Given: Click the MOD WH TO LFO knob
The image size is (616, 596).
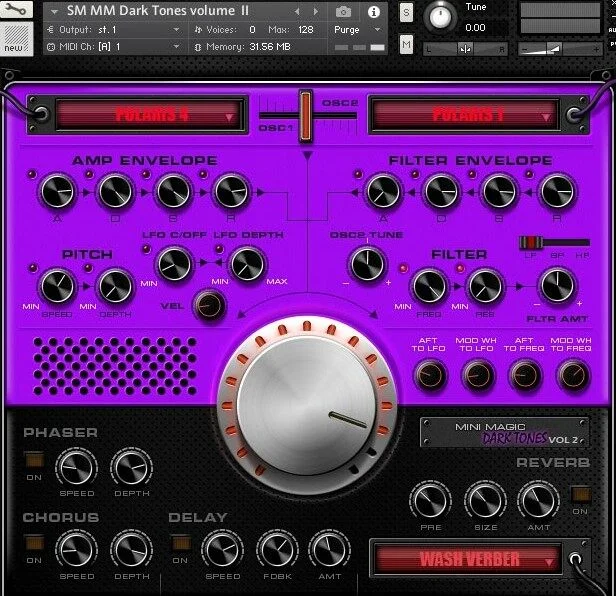Looking at the screenshot, I should click(478, 375).
